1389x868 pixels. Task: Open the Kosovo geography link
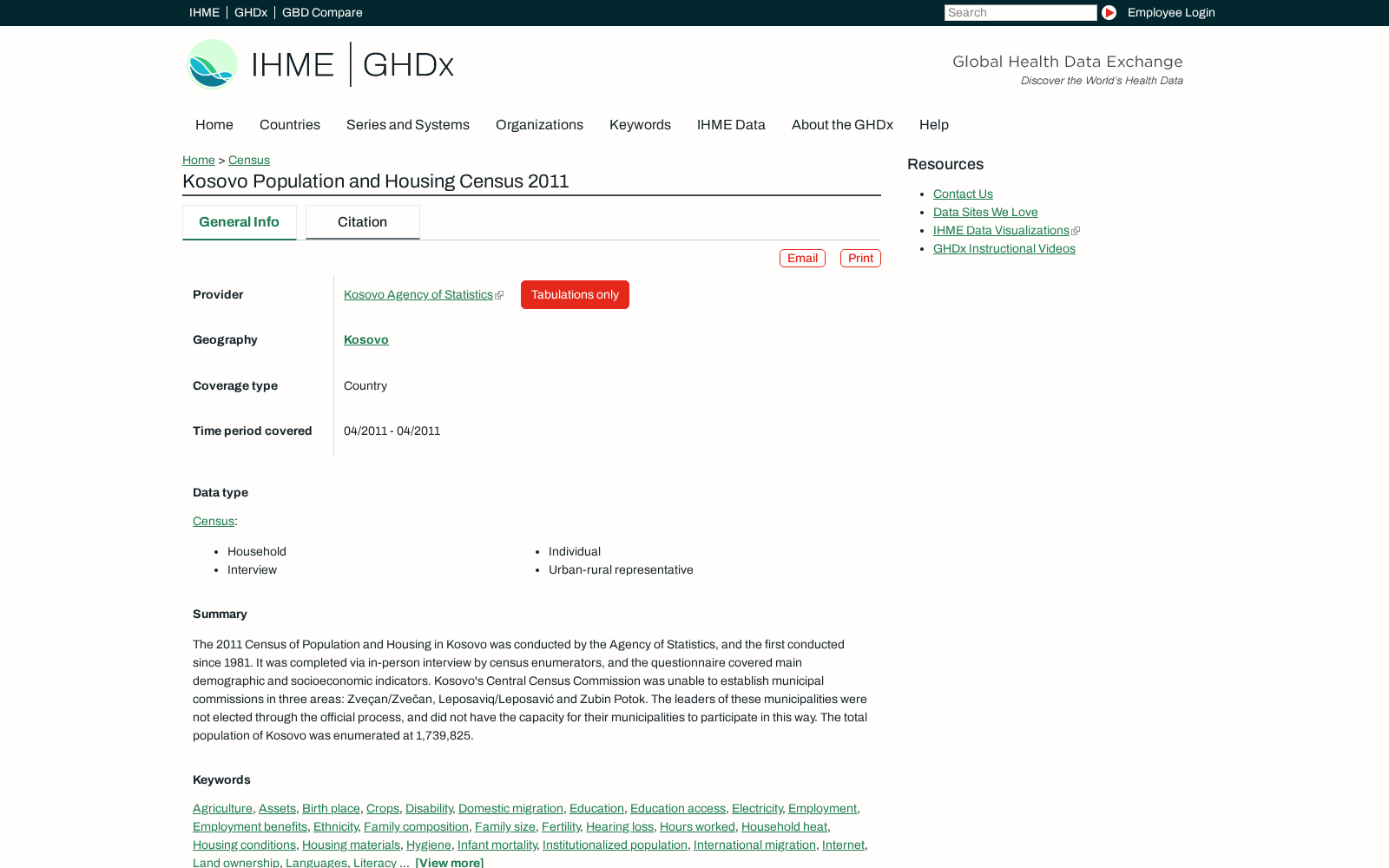click(366, 340)
